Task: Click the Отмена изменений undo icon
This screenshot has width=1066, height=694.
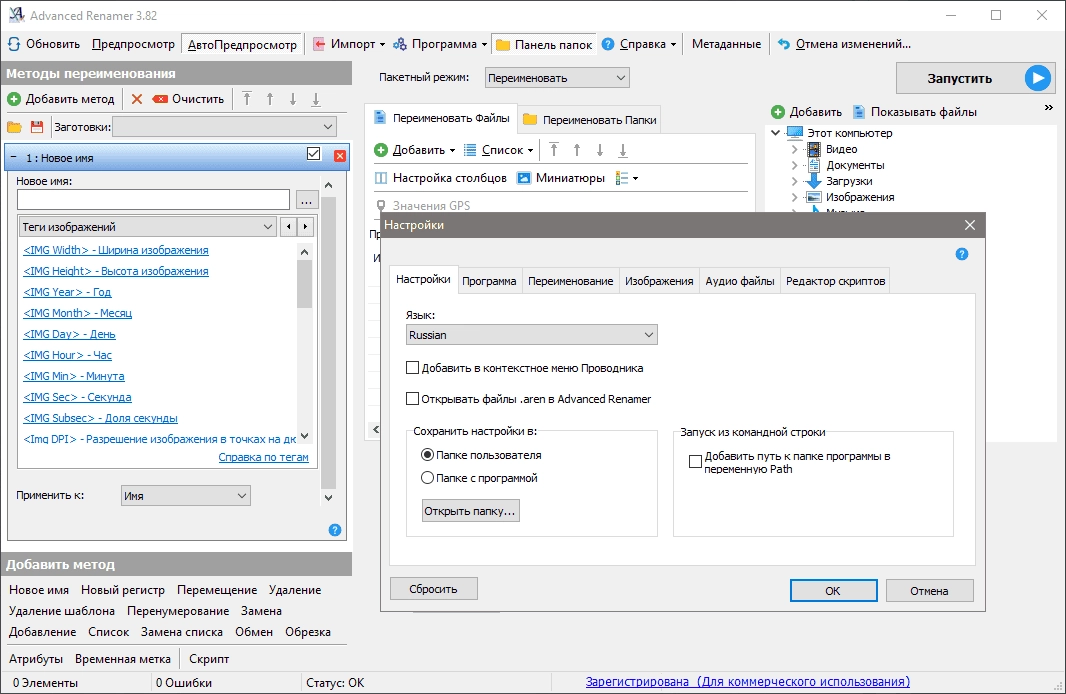Action: tap(784, 44)
